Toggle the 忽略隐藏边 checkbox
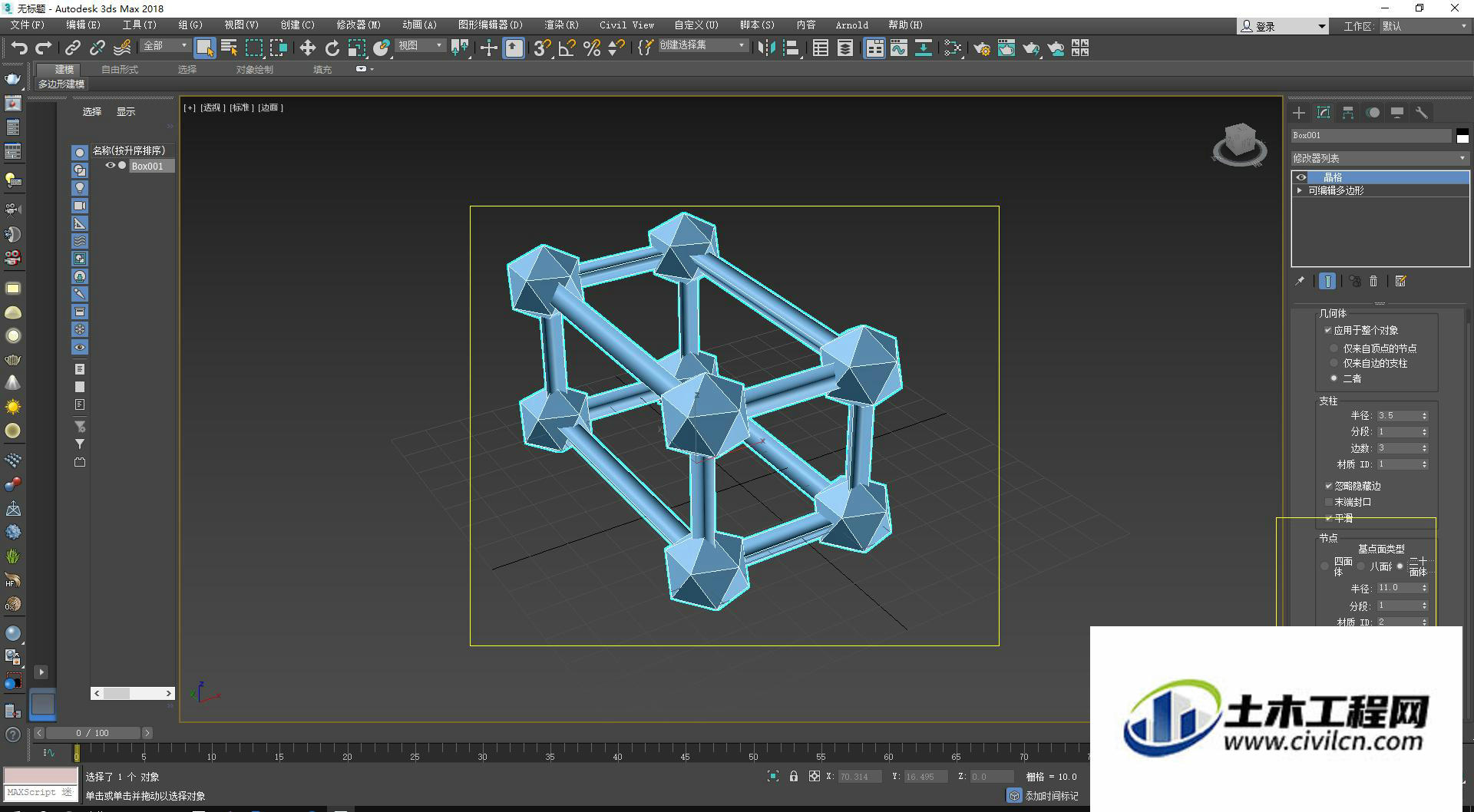This screenshot has width=1474, height=812. pos(1329,486)
